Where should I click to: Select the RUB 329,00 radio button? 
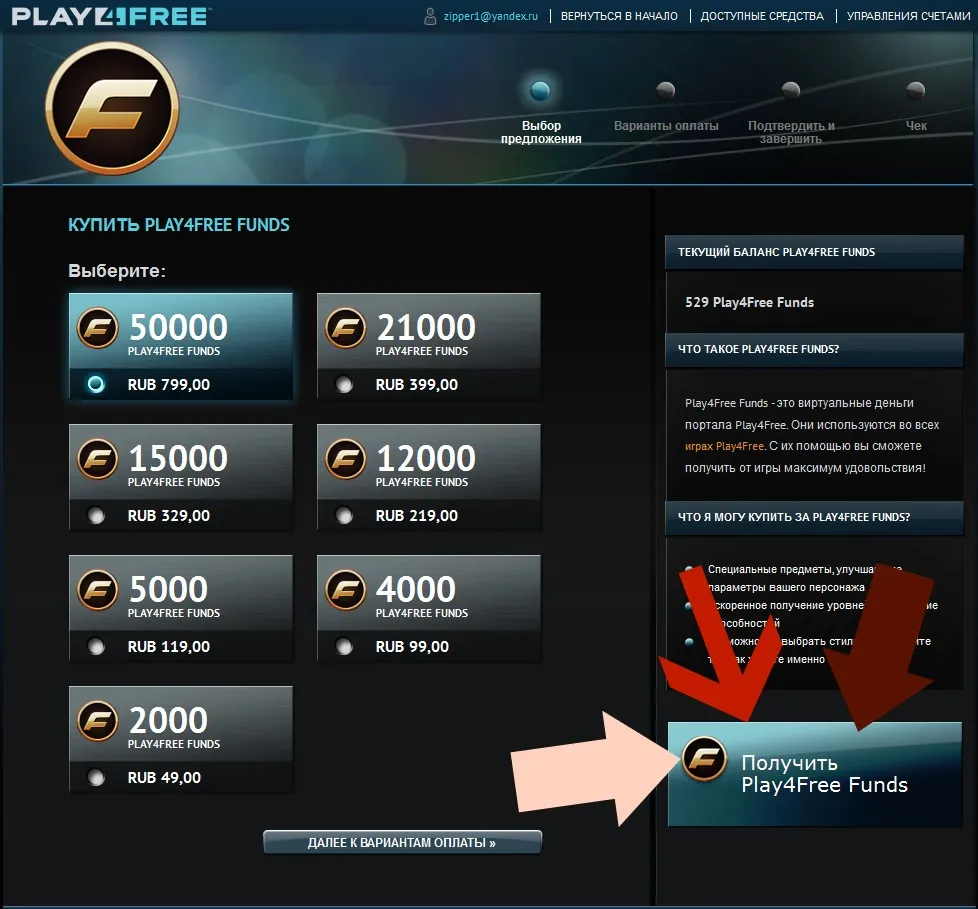[96, 515]
